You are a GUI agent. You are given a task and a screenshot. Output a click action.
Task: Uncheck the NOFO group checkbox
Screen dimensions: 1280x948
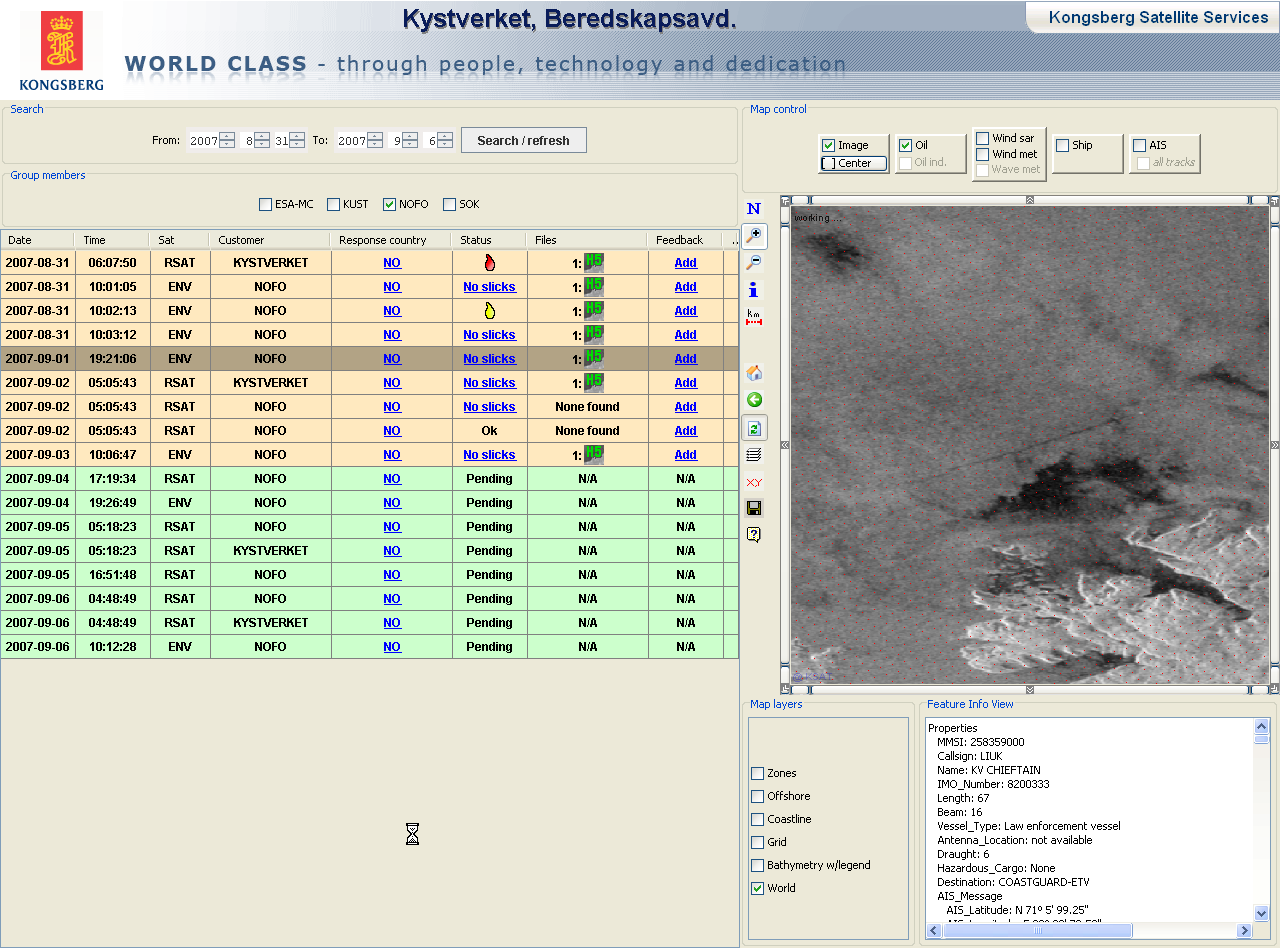[389, 204]
